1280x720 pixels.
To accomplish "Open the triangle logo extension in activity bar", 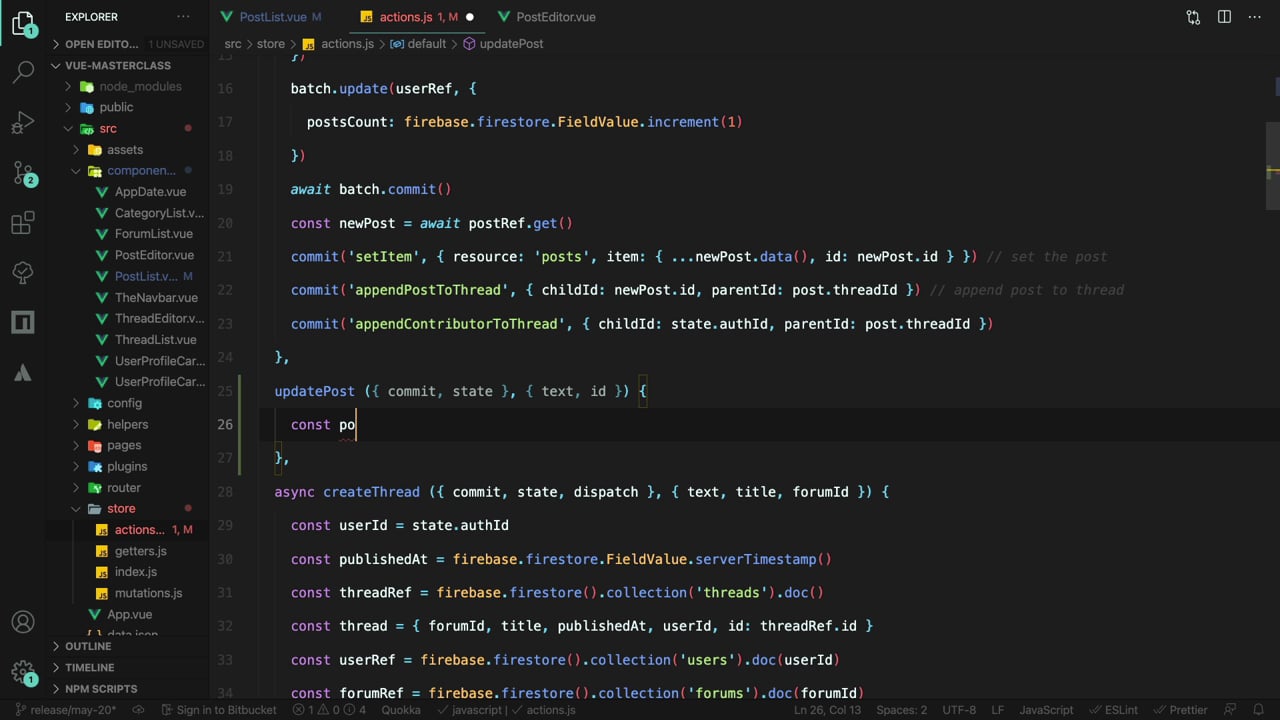I will pos(23,372).
